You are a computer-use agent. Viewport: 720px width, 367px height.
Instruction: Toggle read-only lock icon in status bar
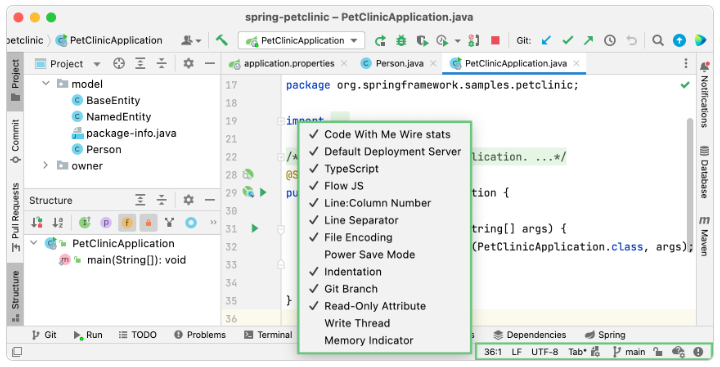click(x=658, y=352)
